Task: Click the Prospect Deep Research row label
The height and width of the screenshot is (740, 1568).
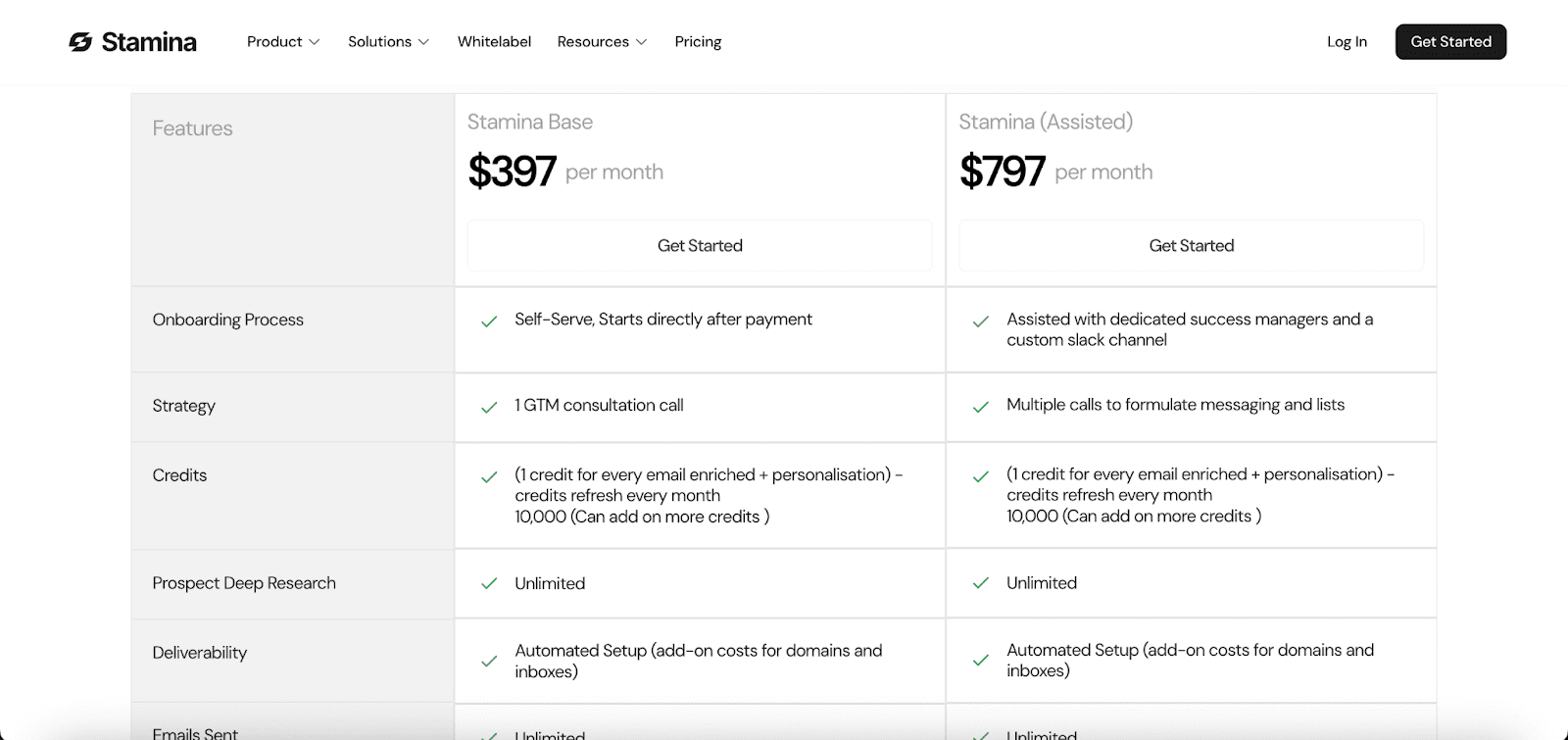Action: click(244, 583)
